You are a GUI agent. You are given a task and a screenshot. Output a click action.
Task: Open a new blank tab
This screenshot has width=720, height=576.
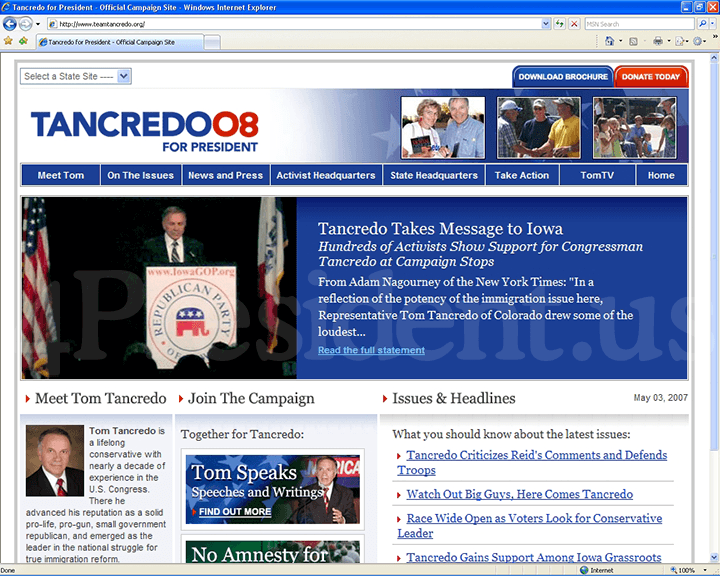tap(212, 42)
